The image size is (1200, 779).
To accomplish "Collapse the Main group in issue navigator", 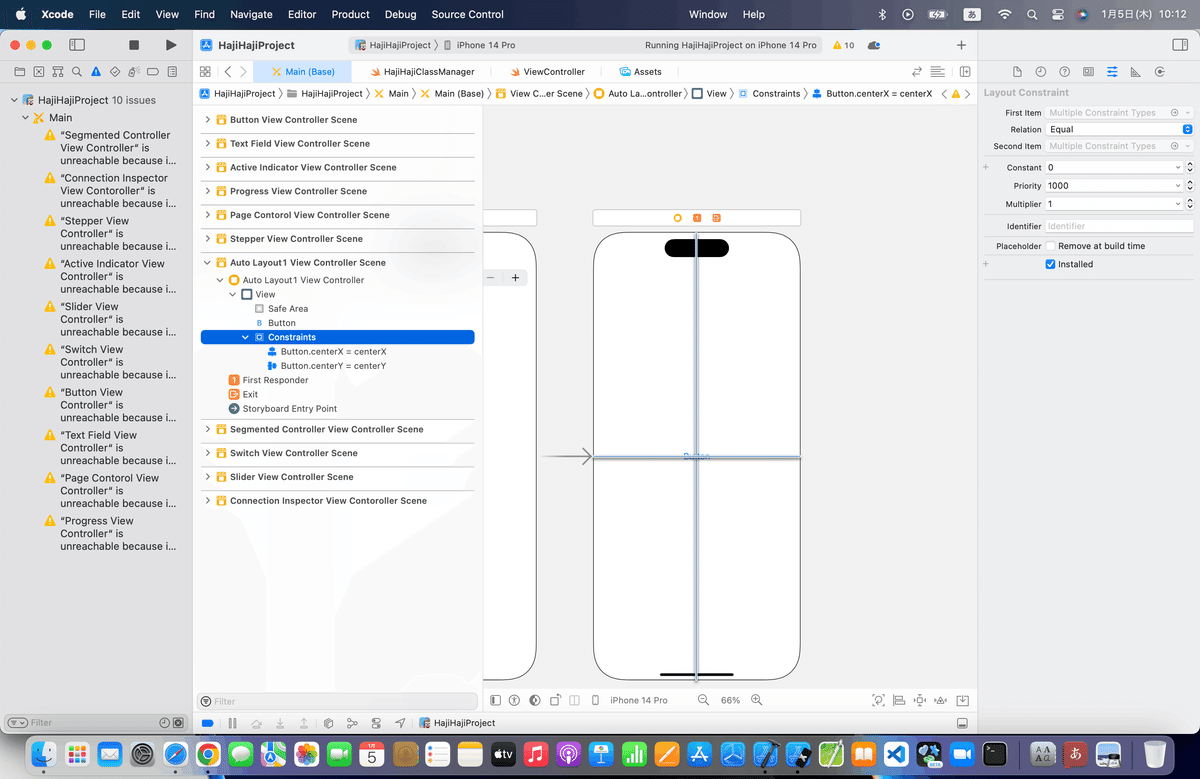I will [27, 118].
